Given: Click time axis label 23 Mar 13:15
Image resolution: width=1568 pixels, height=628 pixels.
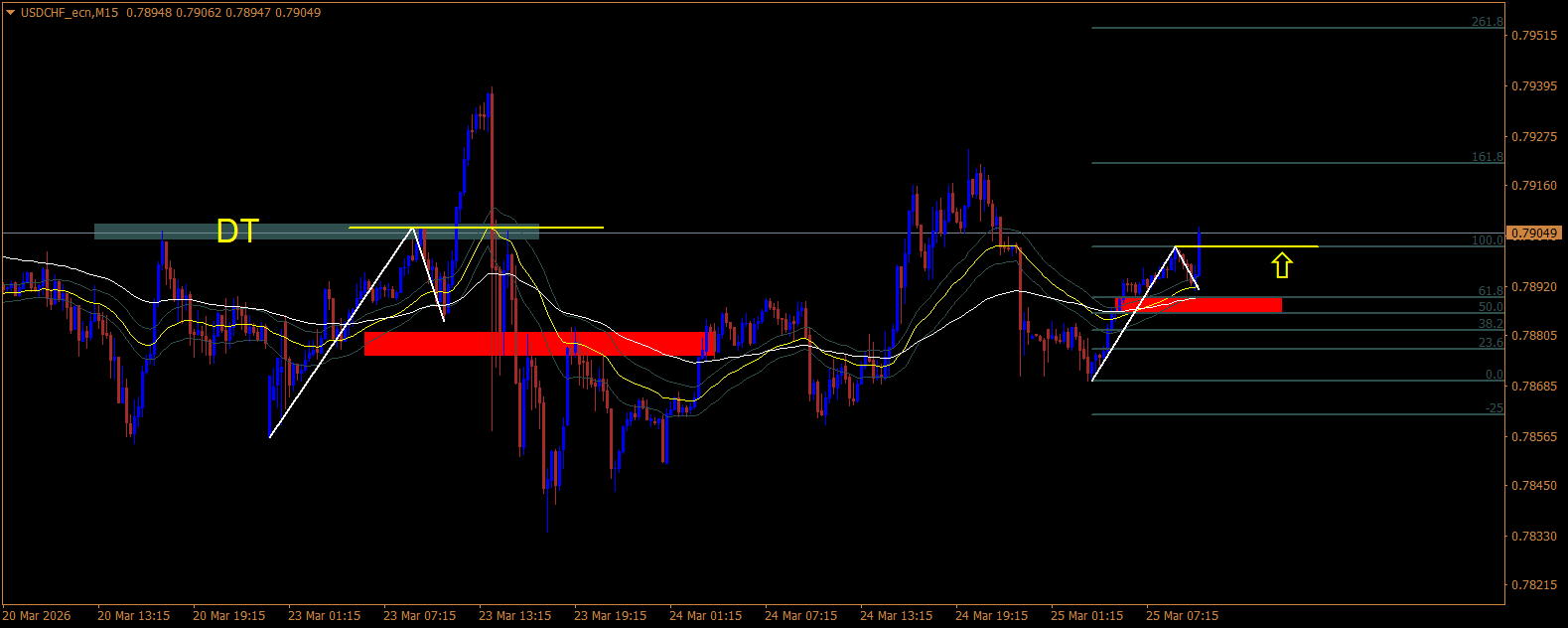Looking at the screenshot, I should (x=515, y=616).
